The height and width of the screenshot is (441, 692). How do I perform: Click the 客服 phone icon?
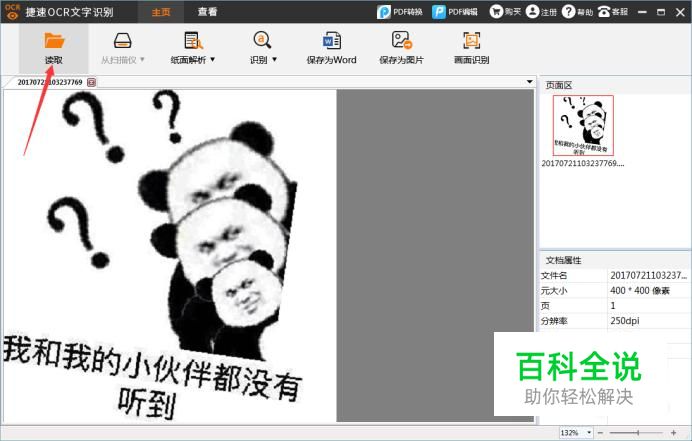coord(604,11)
